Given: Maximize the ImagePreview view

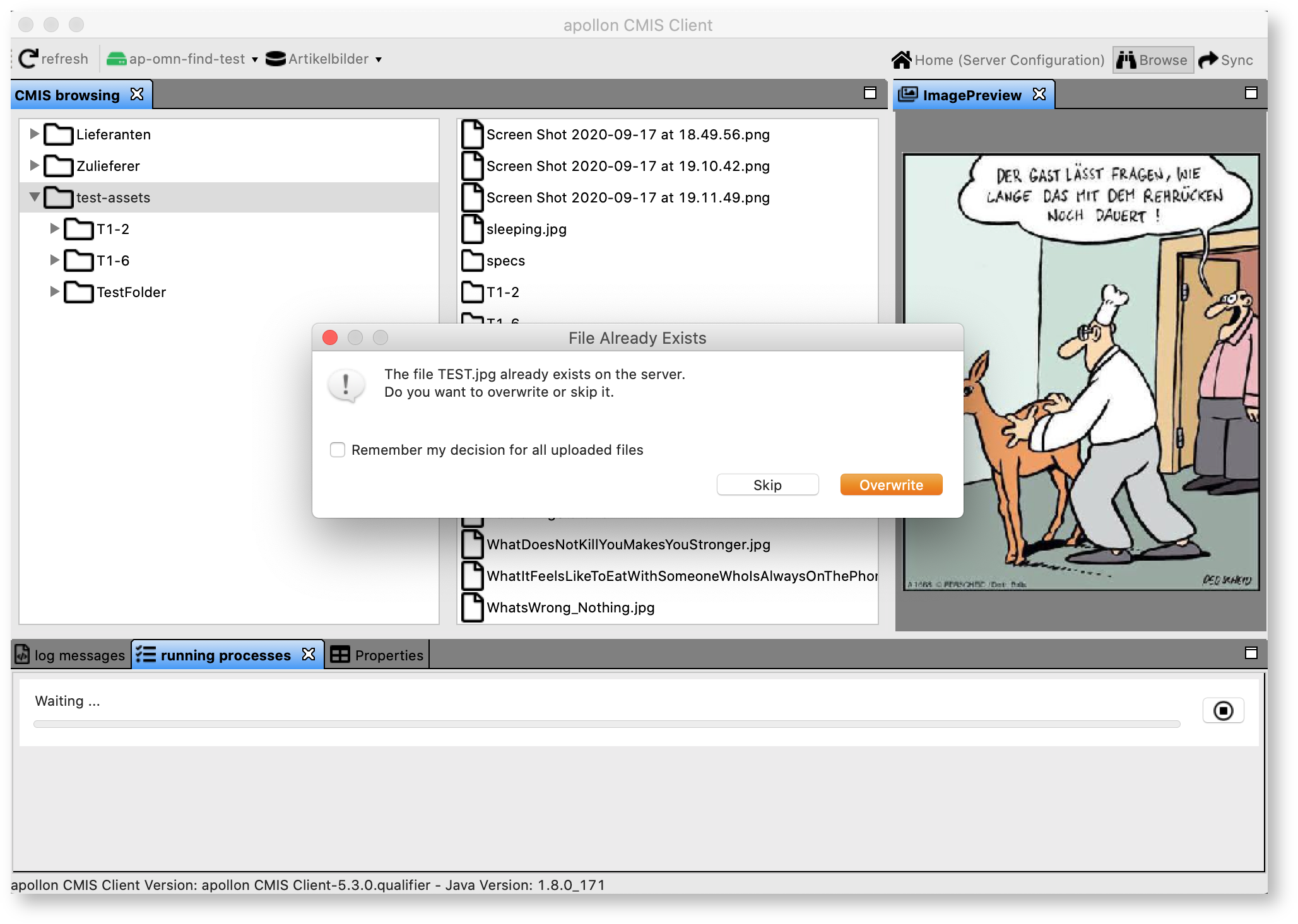Looking at the screenshot, I should [1250, 93].
